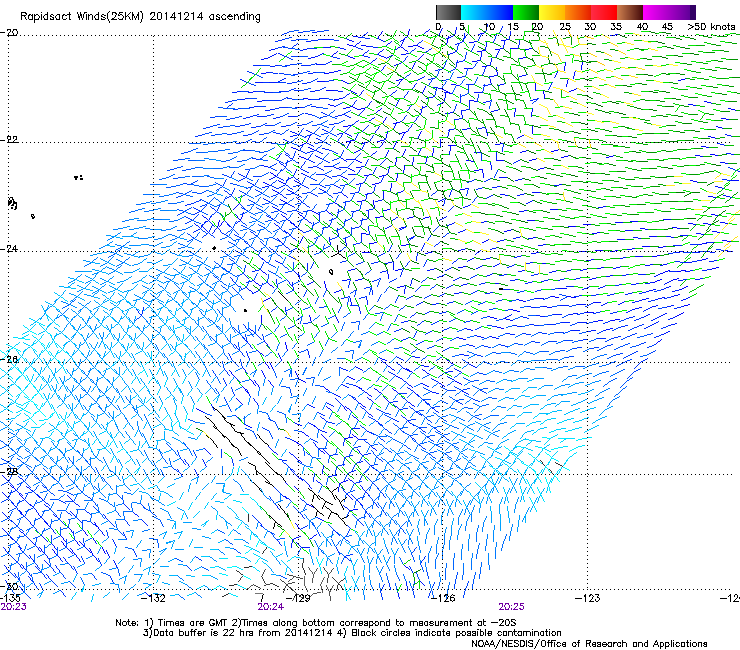Click the purple 20:23 time marker
This screenshot has width=740, height=650.
click(x=14, y=607)
